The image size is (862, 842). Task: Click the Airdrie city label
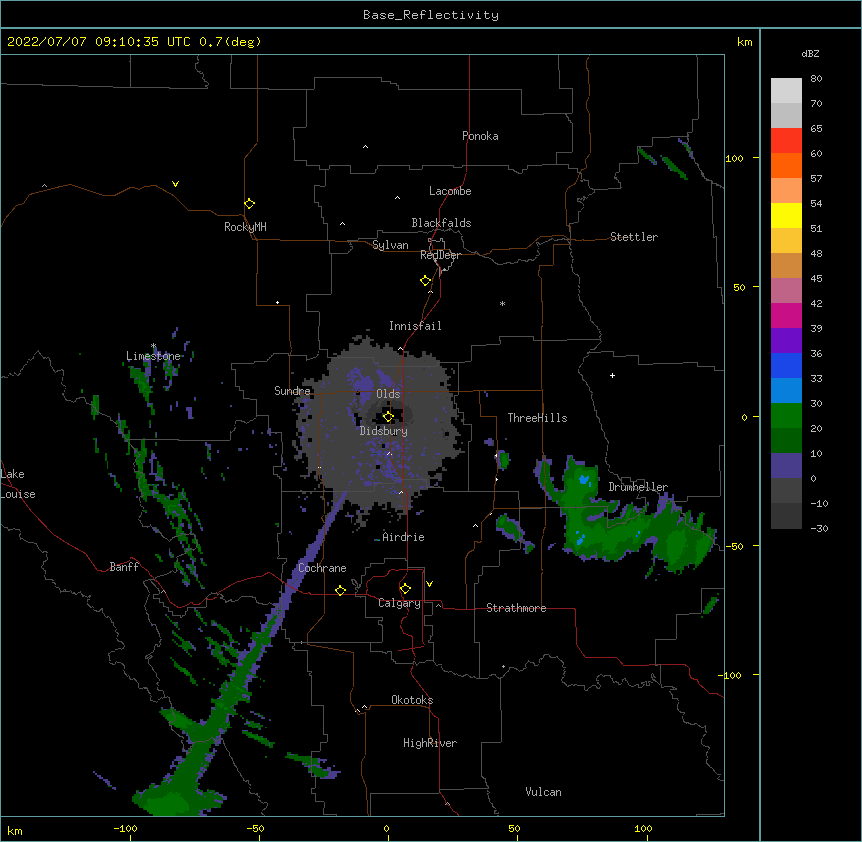(x=404, y=537)
